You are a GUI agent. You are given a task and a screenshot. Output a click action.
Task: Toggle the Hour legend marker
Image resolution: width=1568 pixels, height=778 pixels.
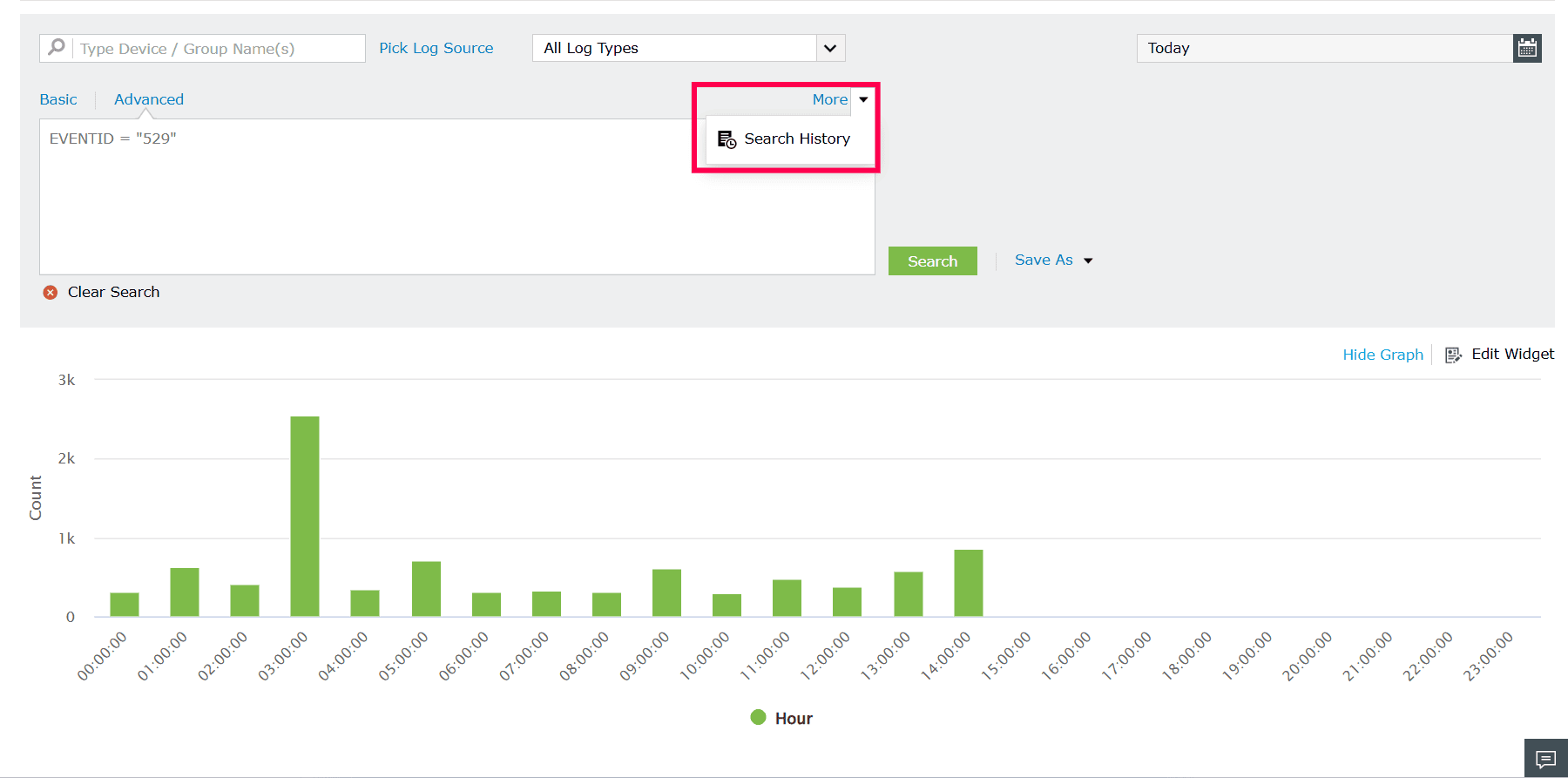click(x=758, y=717)
